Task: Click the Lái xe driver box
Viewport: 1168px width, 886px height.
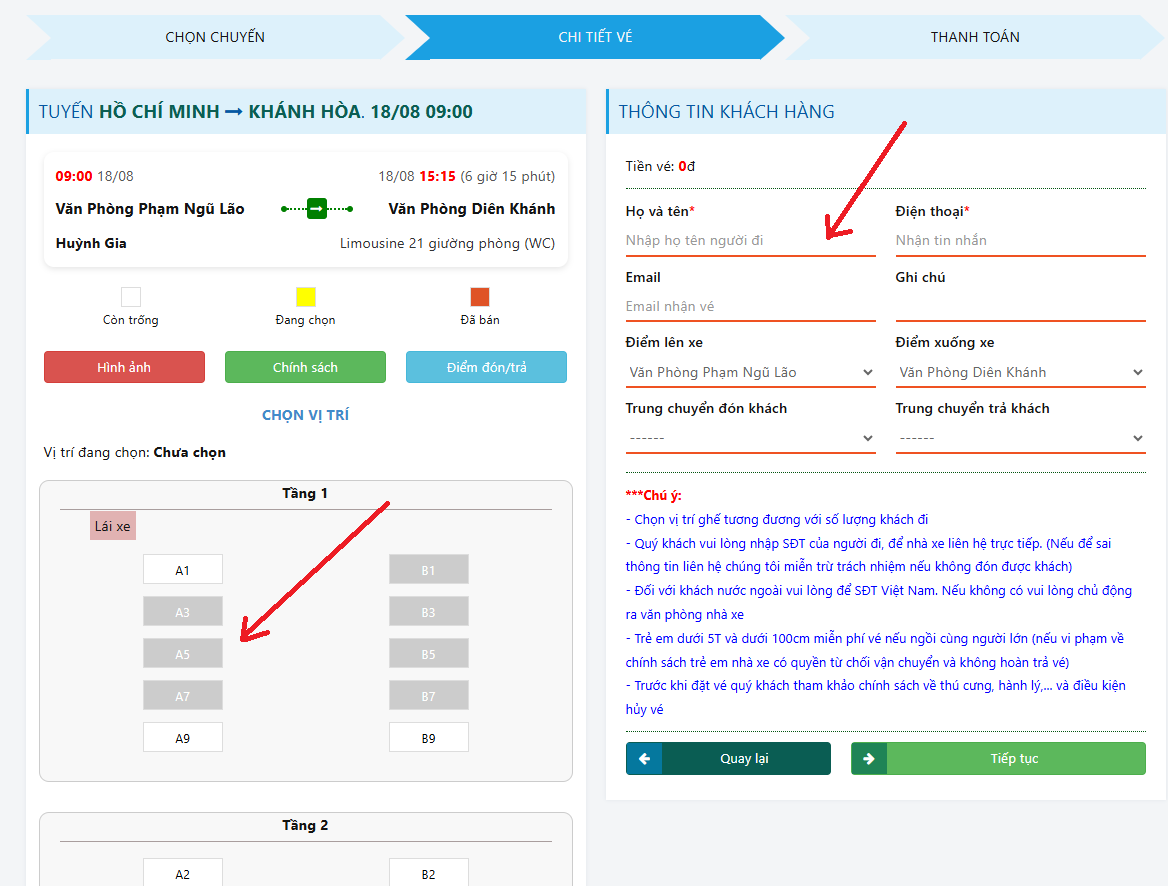Action: click(x=112, y=526)
